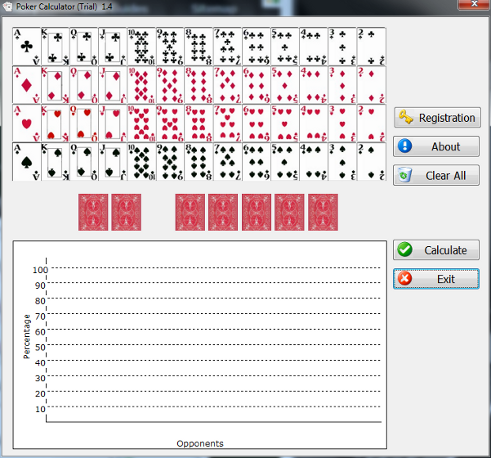The height and width of the screenshot is (458, 491).
Task: Select the 3 of Diamonds card
Action: tap(343, 85)
